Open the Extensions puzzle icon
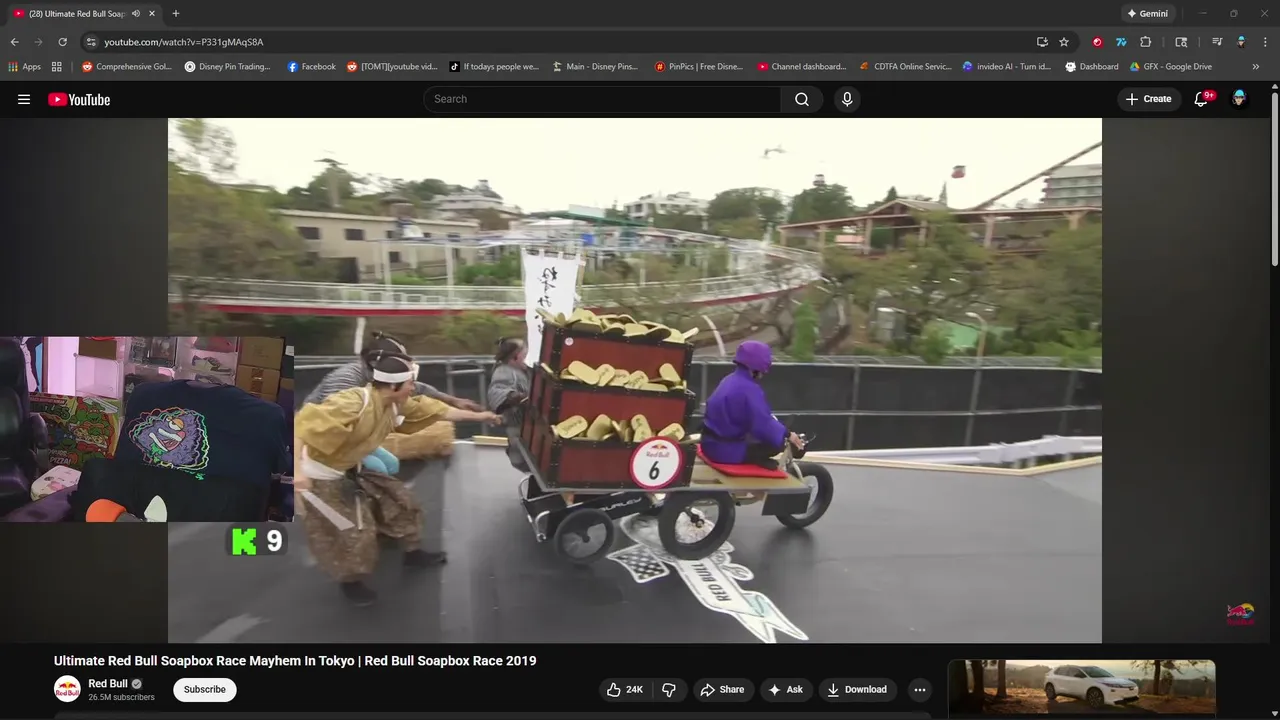1280x720 pixels. 1146,42
